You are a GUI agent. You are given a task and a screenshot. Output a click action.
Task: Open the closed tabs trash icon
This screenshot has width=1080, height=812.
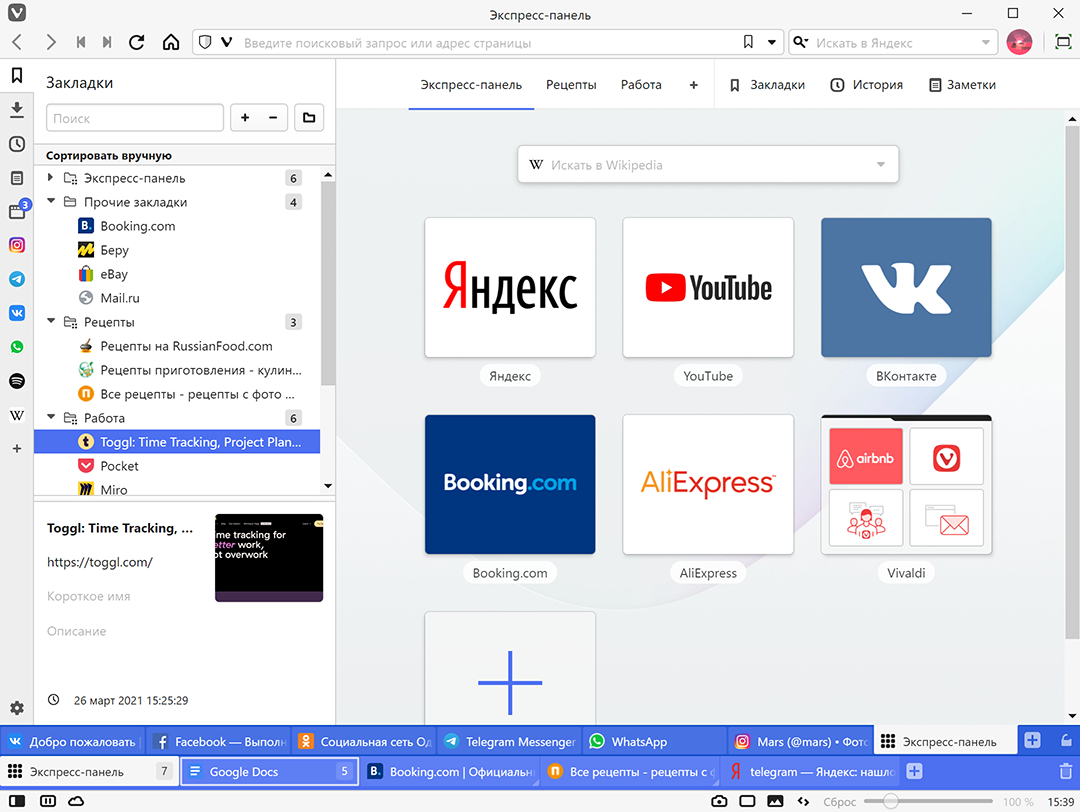pyautogui.click(x=1066, y=771)
